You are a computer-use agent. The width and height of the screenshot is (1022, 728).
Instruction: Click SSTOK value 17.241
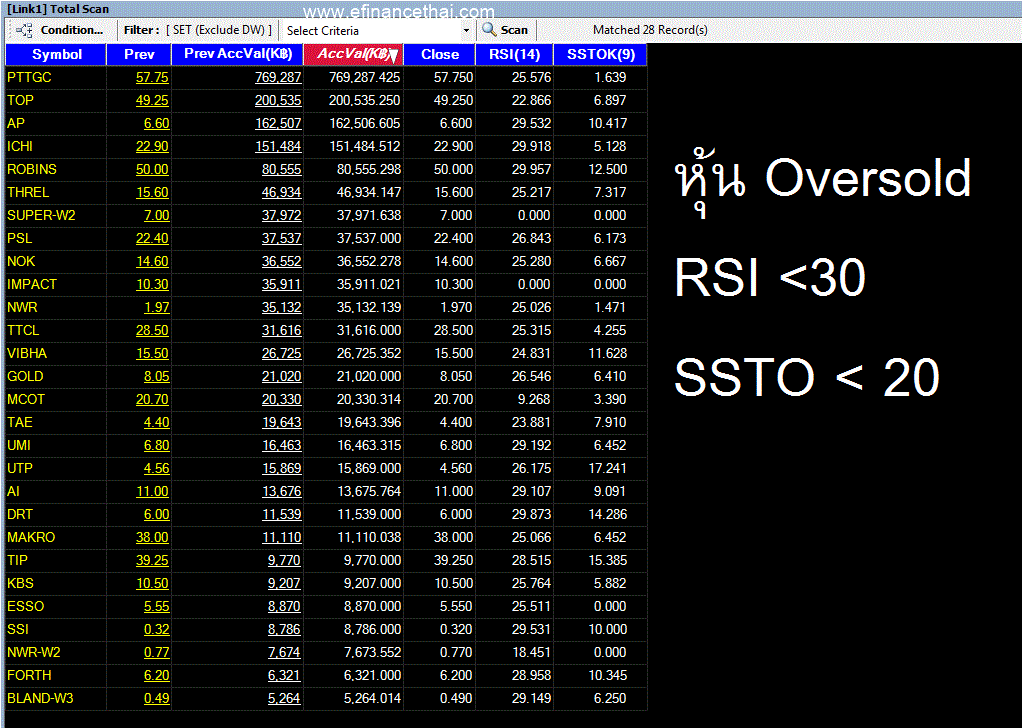pyautogui.click(x=607, y=468)
